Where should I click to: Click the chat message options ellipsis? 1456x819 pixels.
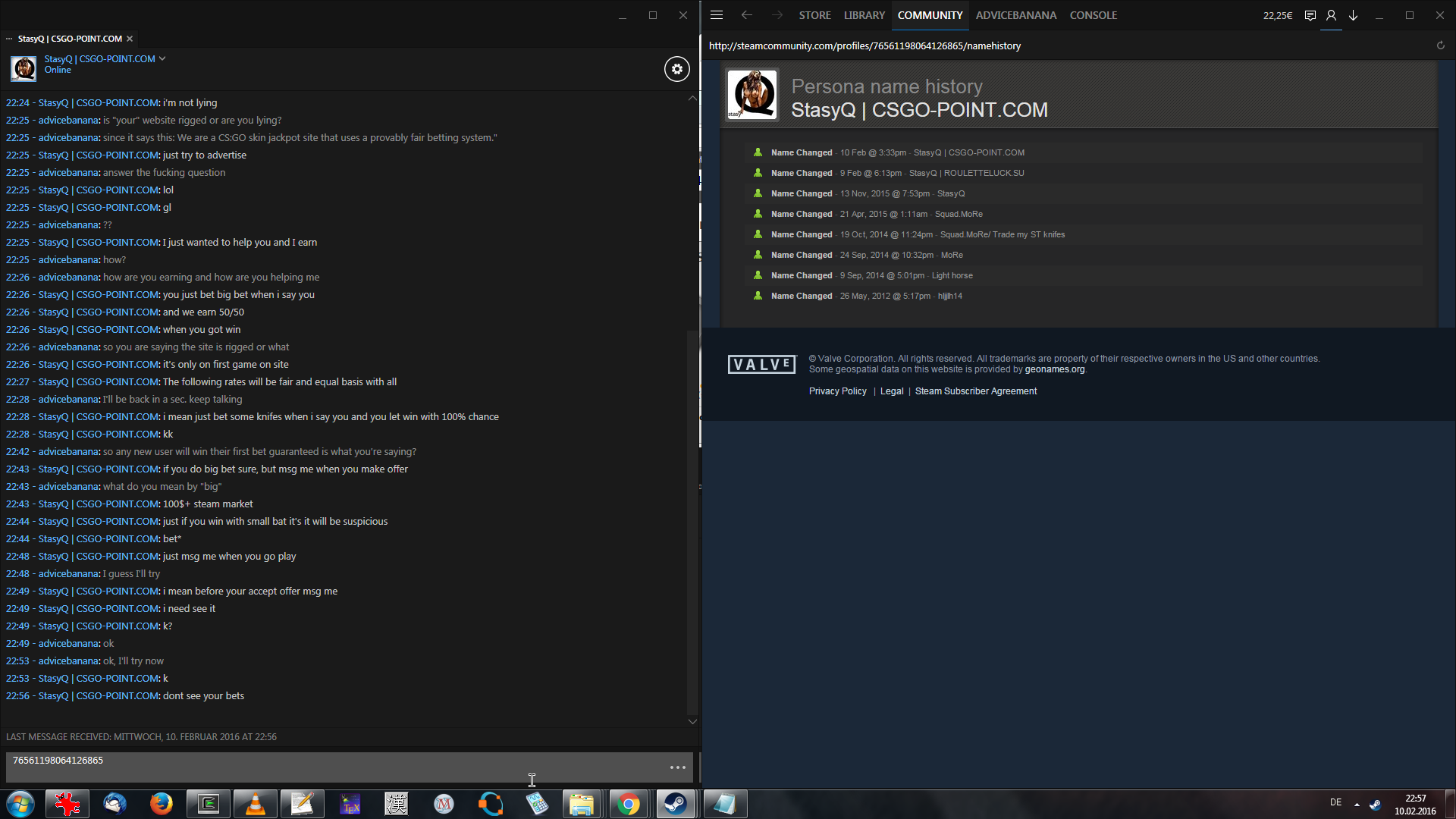[677, 767]
